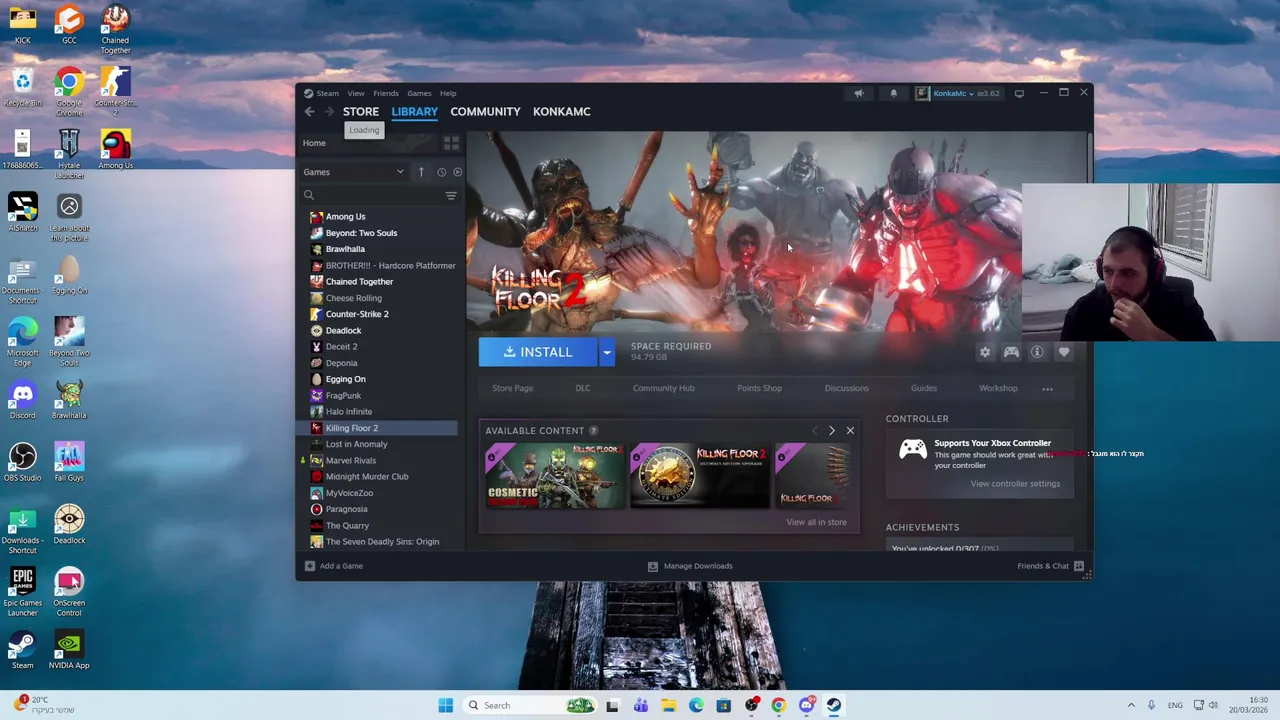Add Killing Floor 2 to favorites heart

pos(1064,352)
